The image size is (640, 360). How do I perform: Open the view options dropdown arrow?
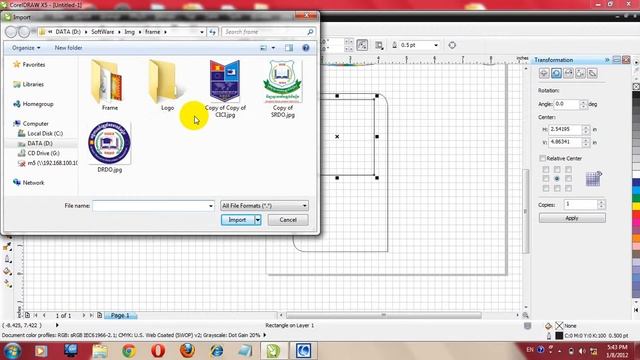coord(273,48)
